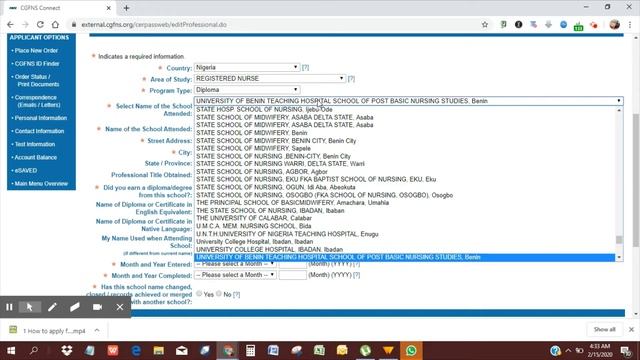
Task: Choose the pen annotation tool
Action: 52,307
